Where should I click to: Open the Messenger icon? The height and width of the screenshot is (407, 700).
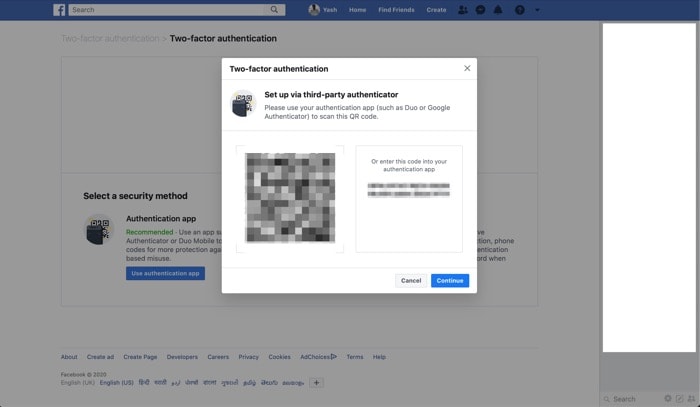480,10
